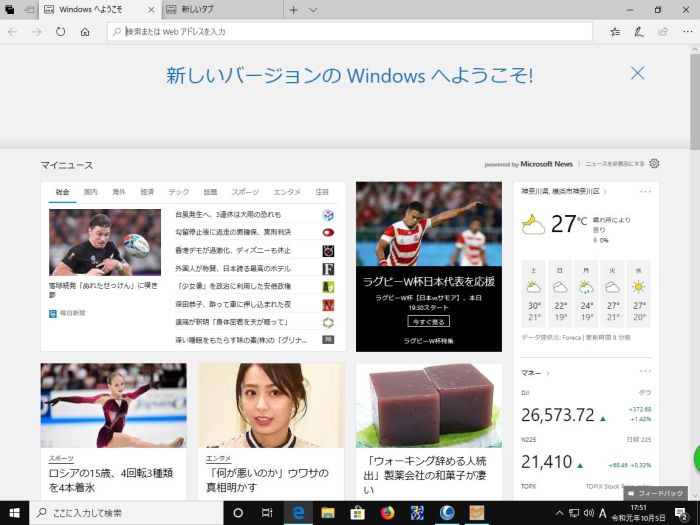Click the search or web address field
The height and width of the screenshot is (525, 700).
point(350,32)
